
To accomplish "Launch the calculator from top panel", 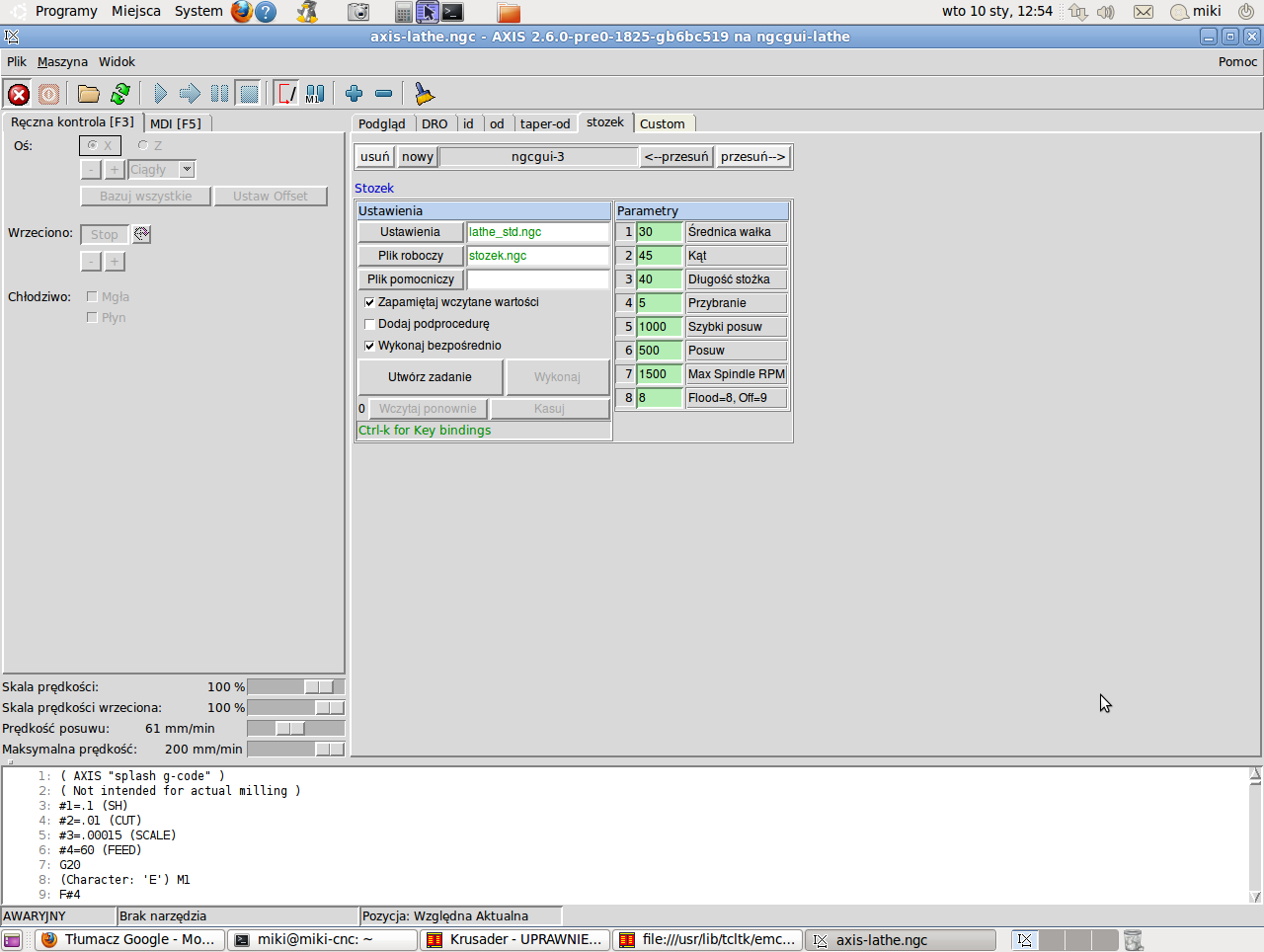I will tap(403, 12).
